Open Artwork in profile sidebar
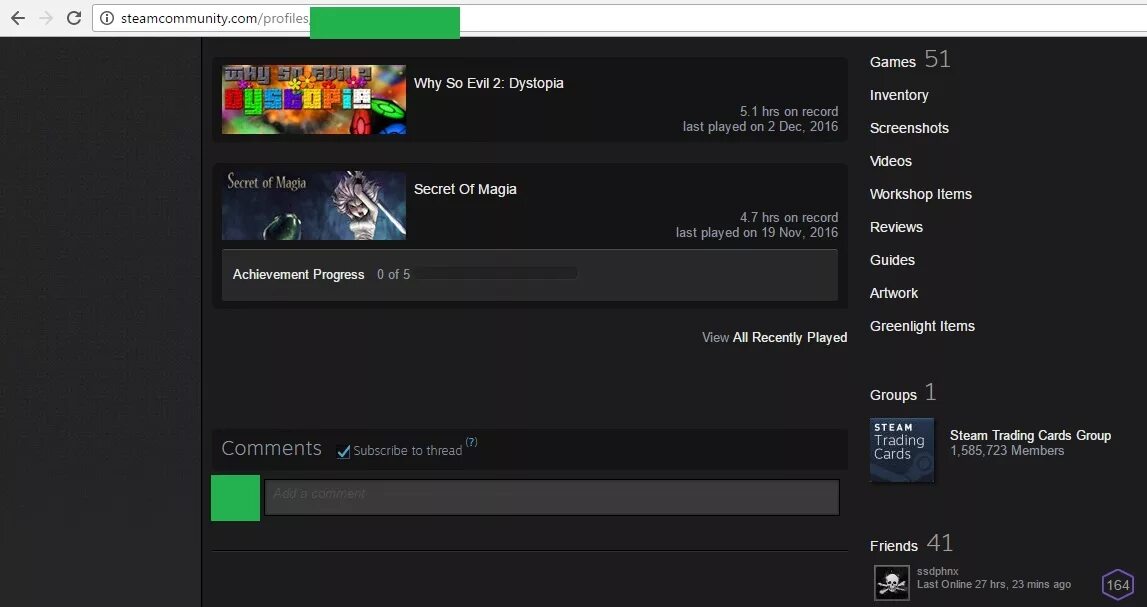 (894, 293)
